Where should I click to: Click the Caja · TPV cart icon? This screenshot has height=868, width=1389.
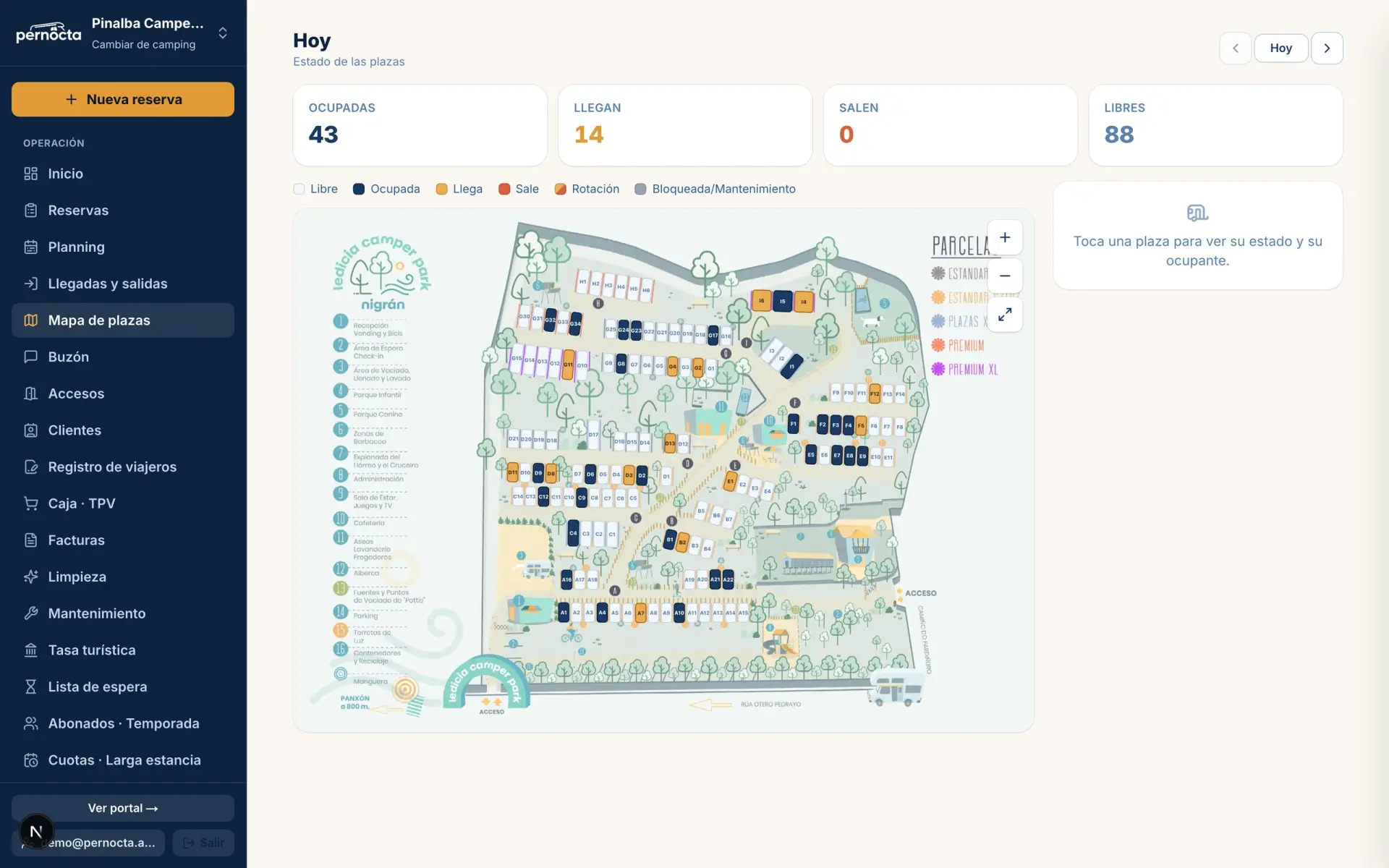coord(30,503)
